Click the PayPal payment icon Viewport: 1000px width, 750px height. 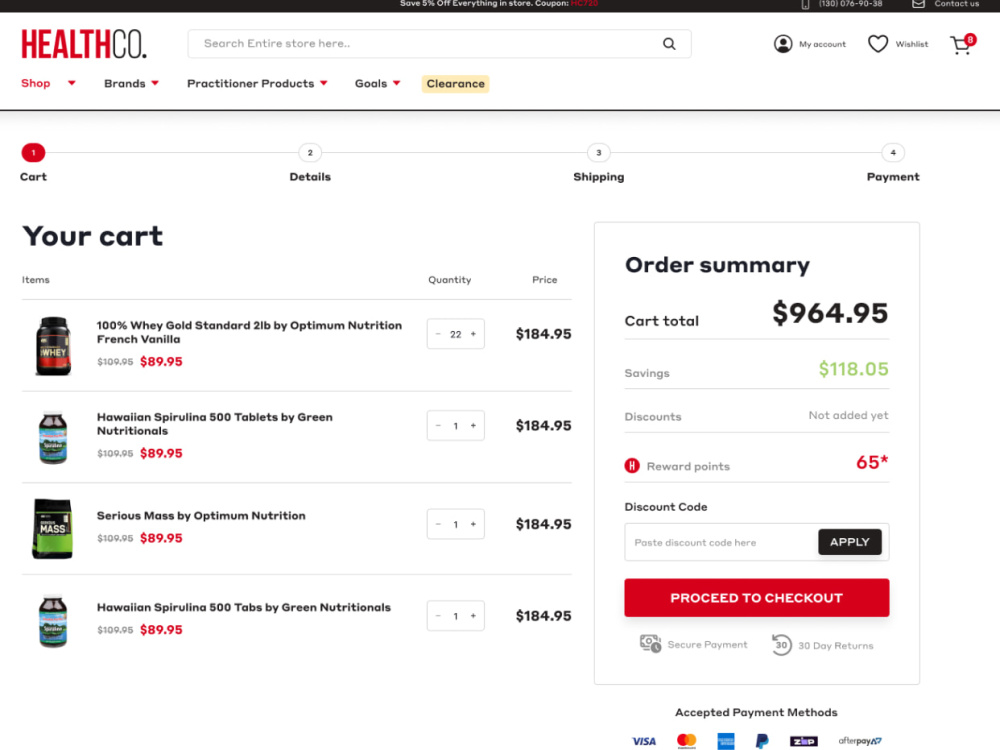point(761,740)
